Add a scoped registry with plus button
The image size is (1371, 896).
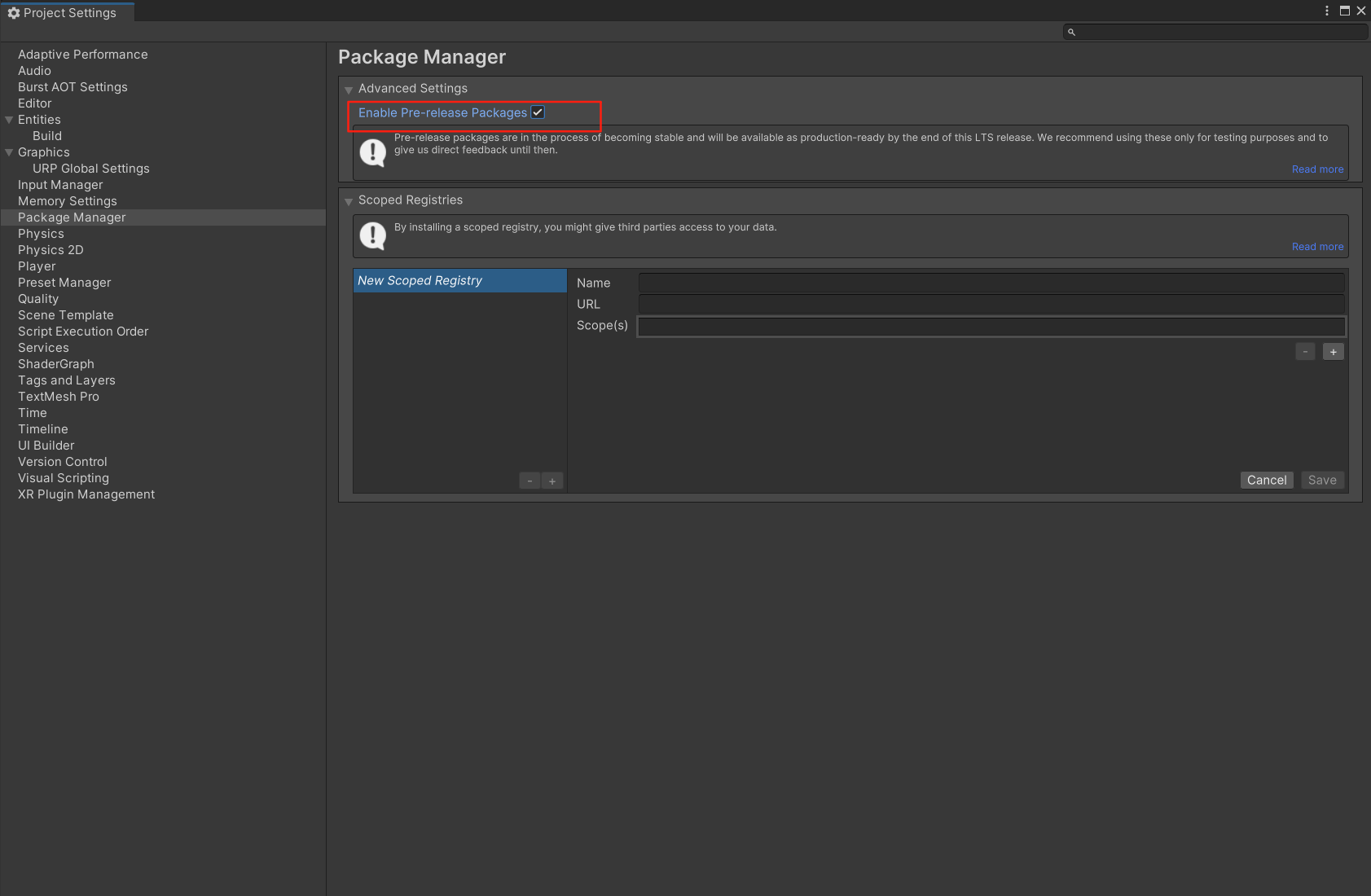tap(552, 481)
